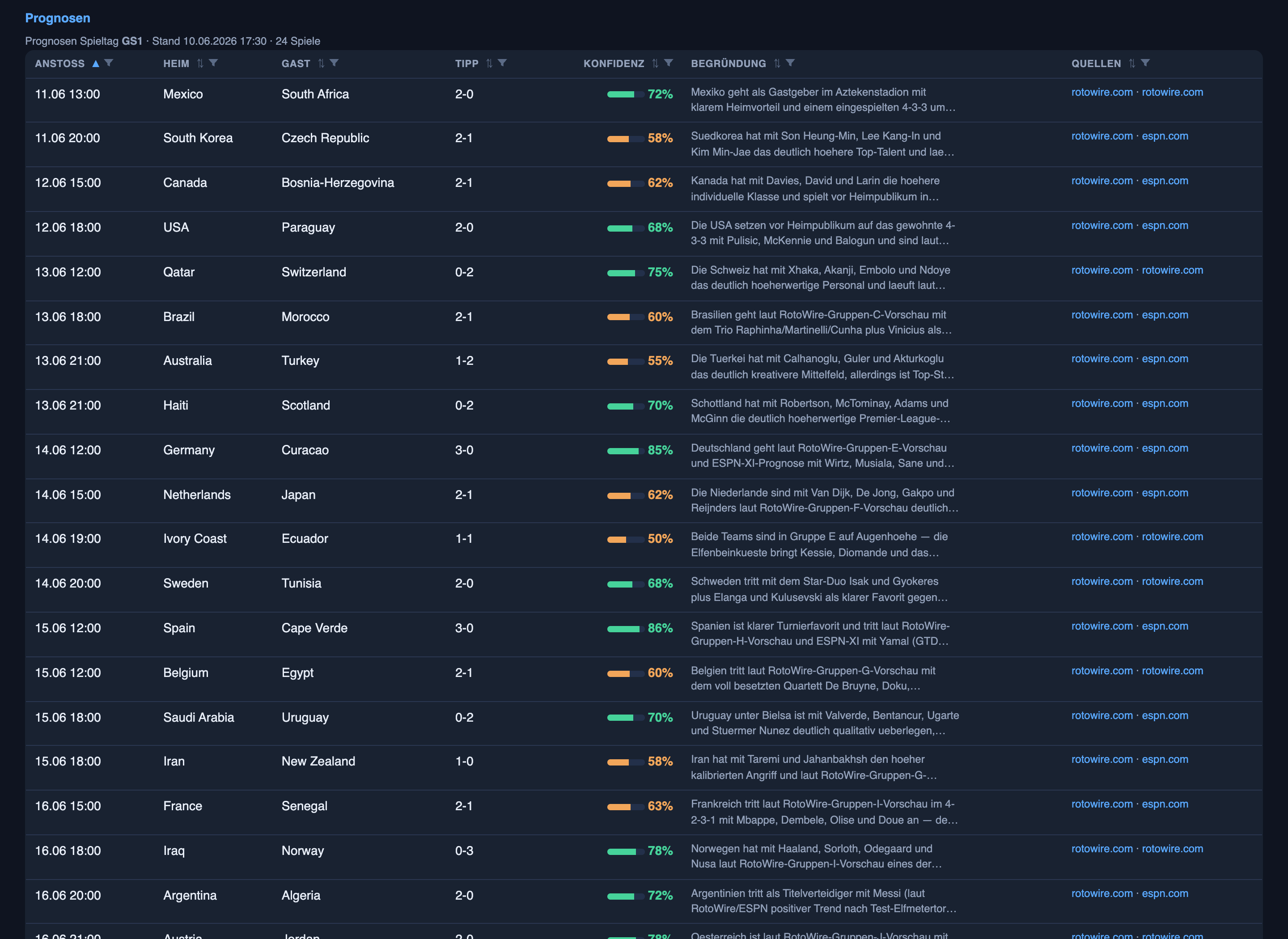Screen dimensions: 1288x939
Task: Open espn.com source for Canada match
Action: [x=1165, y=181]
